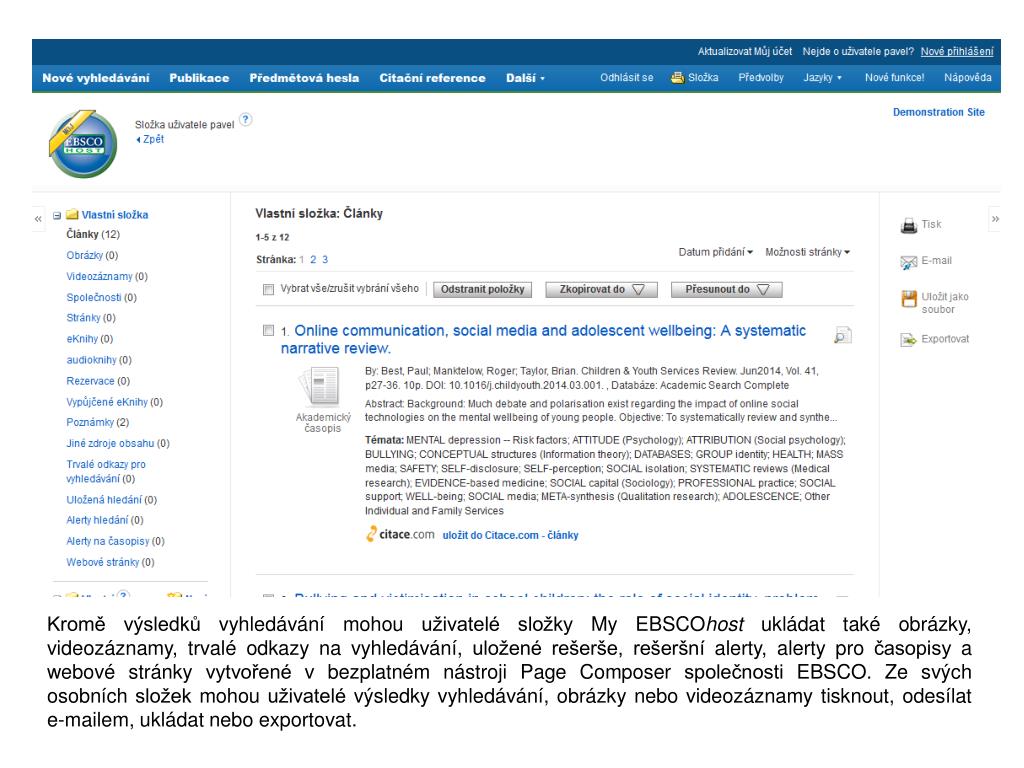Go to results page 3
The width and height of the screenshot is (1024, 768).
tap(325, 259)
